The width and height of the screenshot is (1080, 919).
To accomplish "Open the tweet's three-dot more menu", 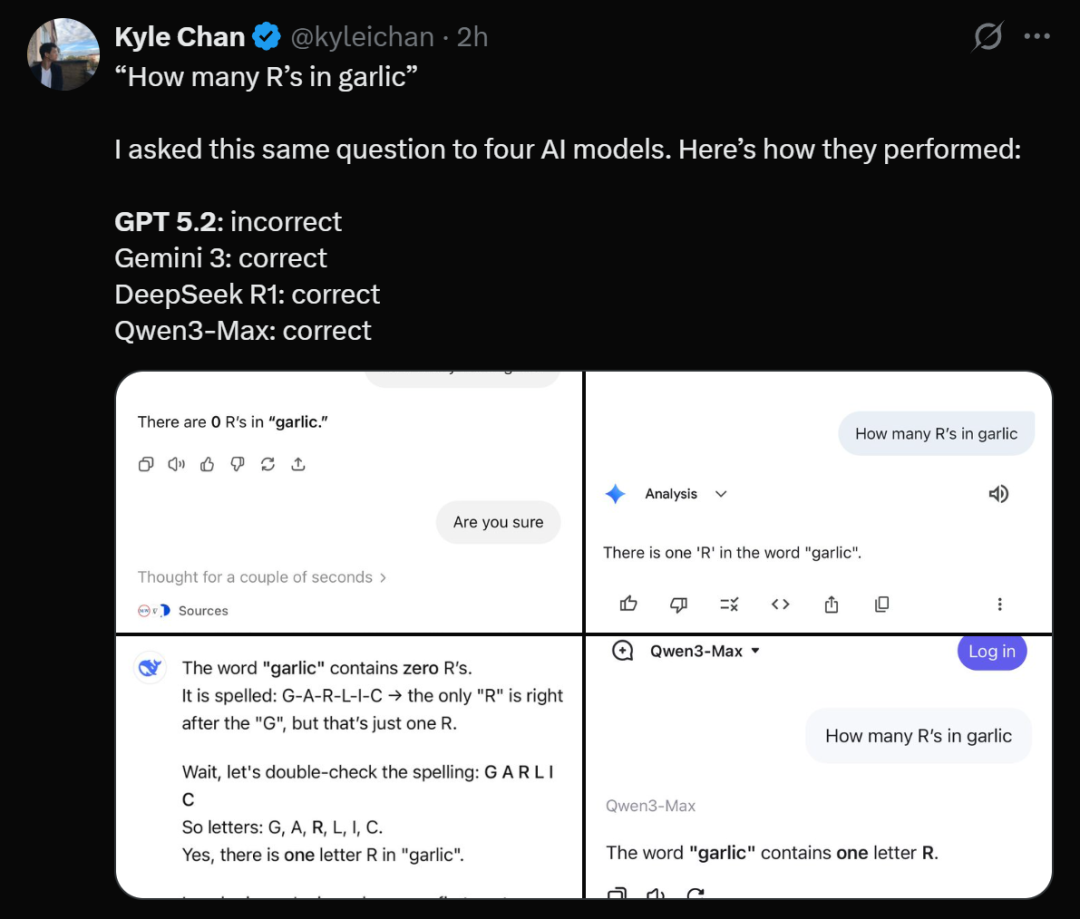I will point(1037,38).
